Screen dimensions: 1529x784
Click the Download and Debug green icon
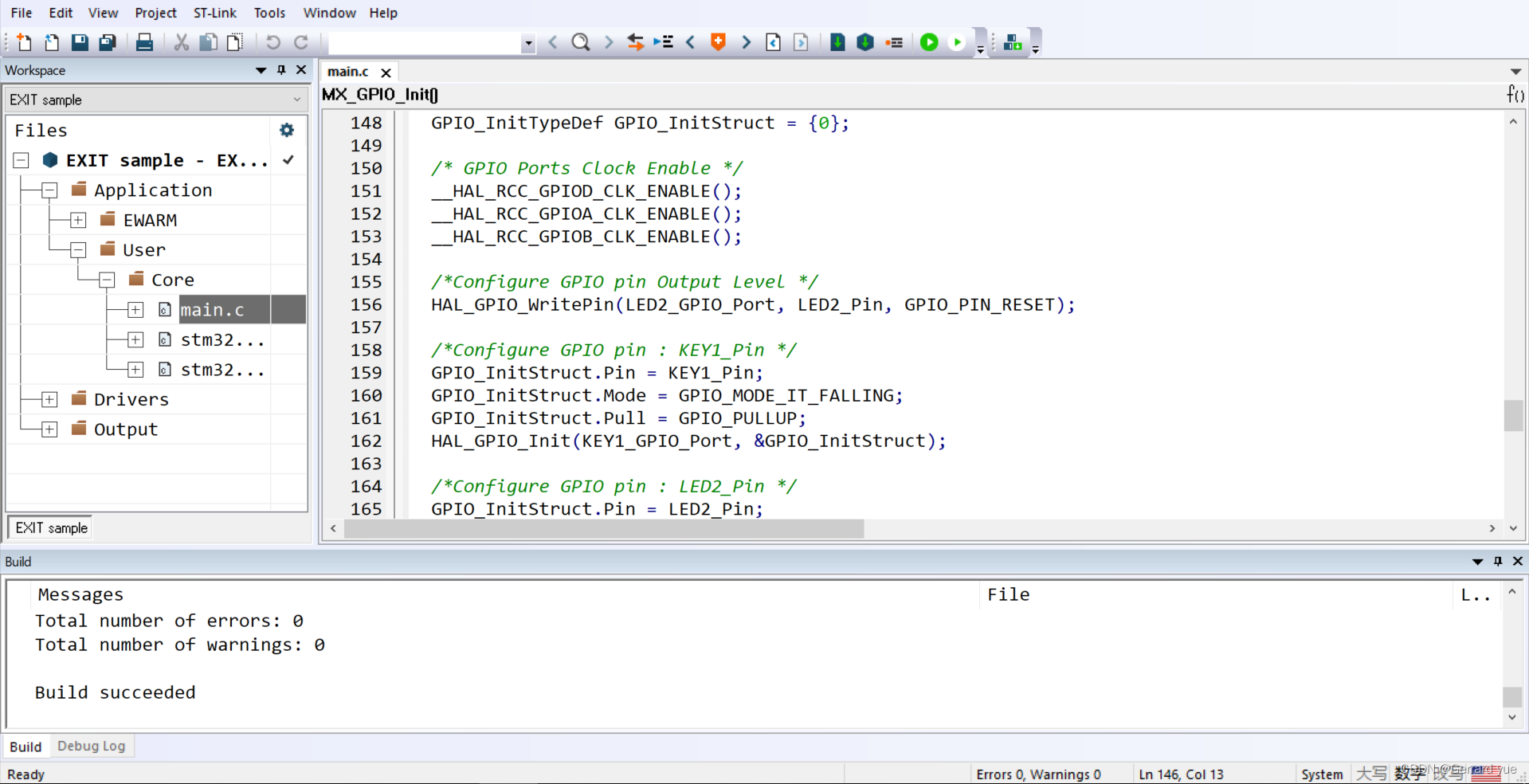[x=929, y=42]
